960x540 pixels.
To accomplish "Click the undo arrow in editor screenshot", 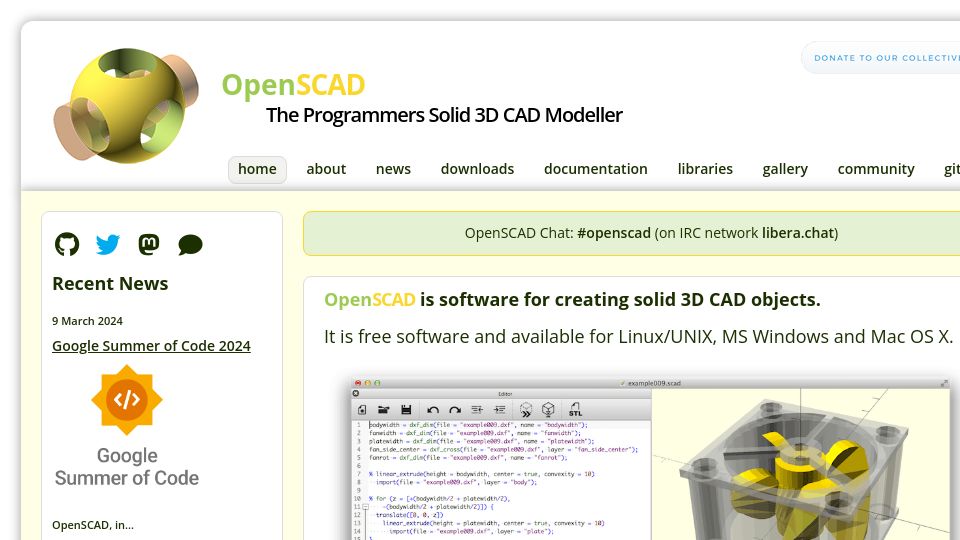I will coord(433,410).
